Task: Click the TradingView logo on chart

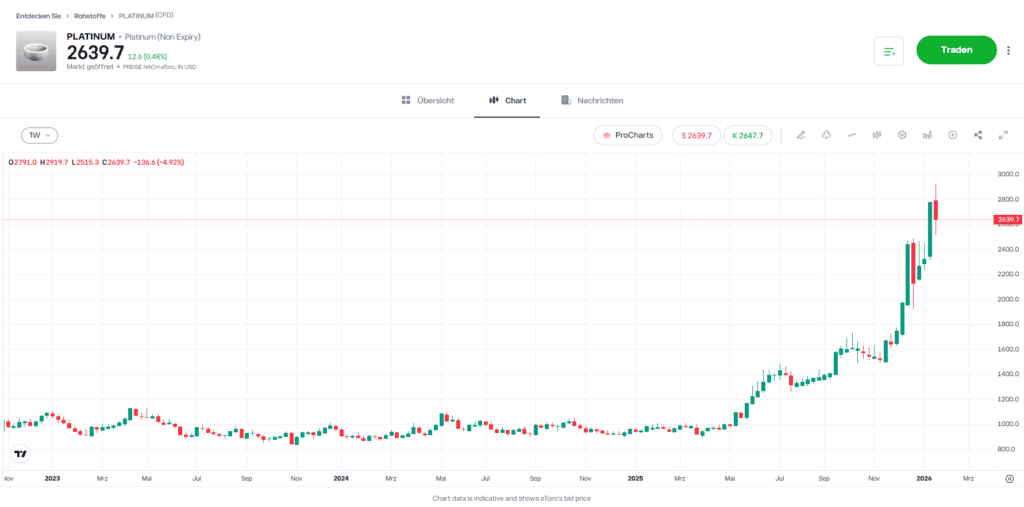Action: [x=19, y=453]
